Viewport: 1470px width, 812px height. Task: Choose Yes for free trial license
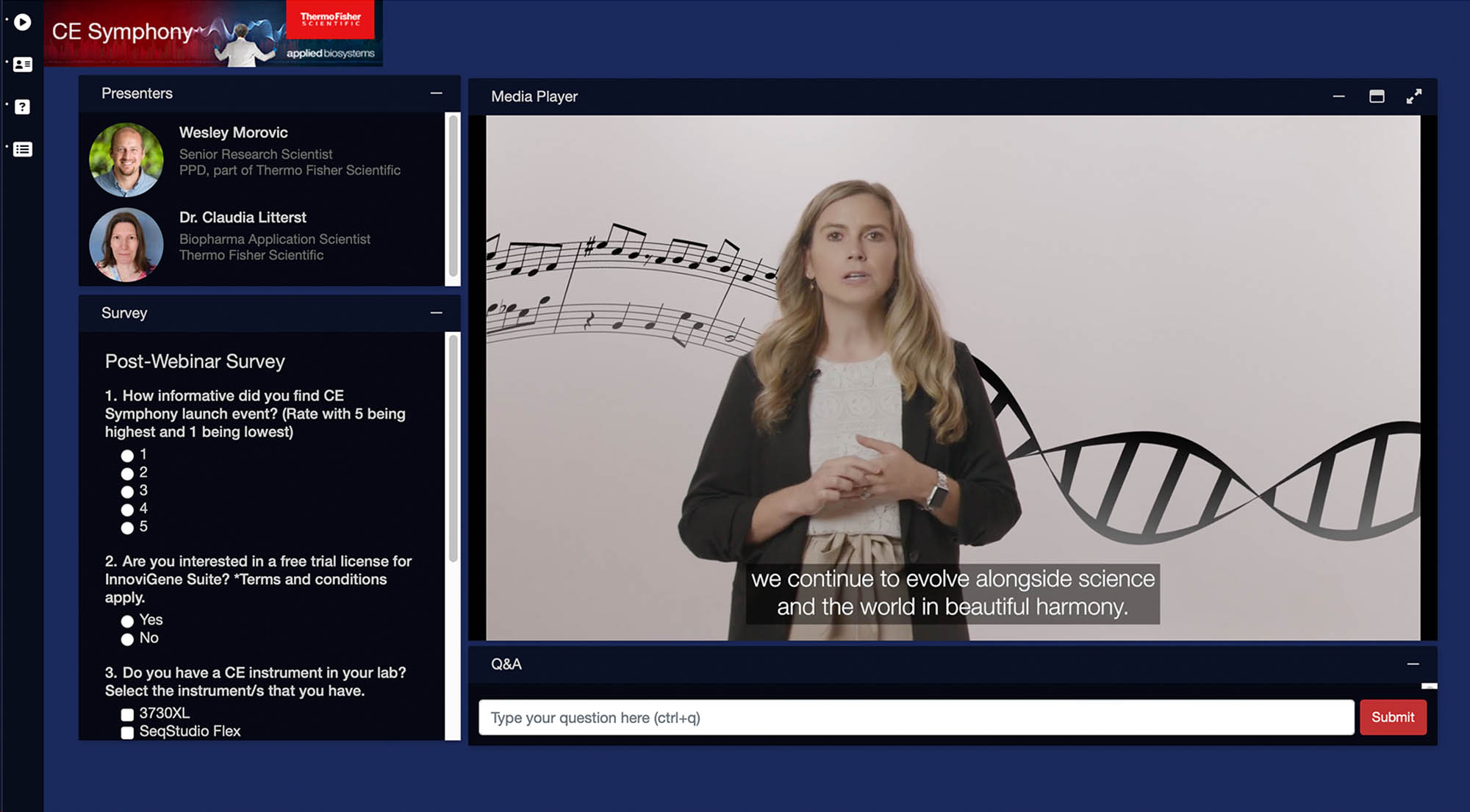coord(127,621)
